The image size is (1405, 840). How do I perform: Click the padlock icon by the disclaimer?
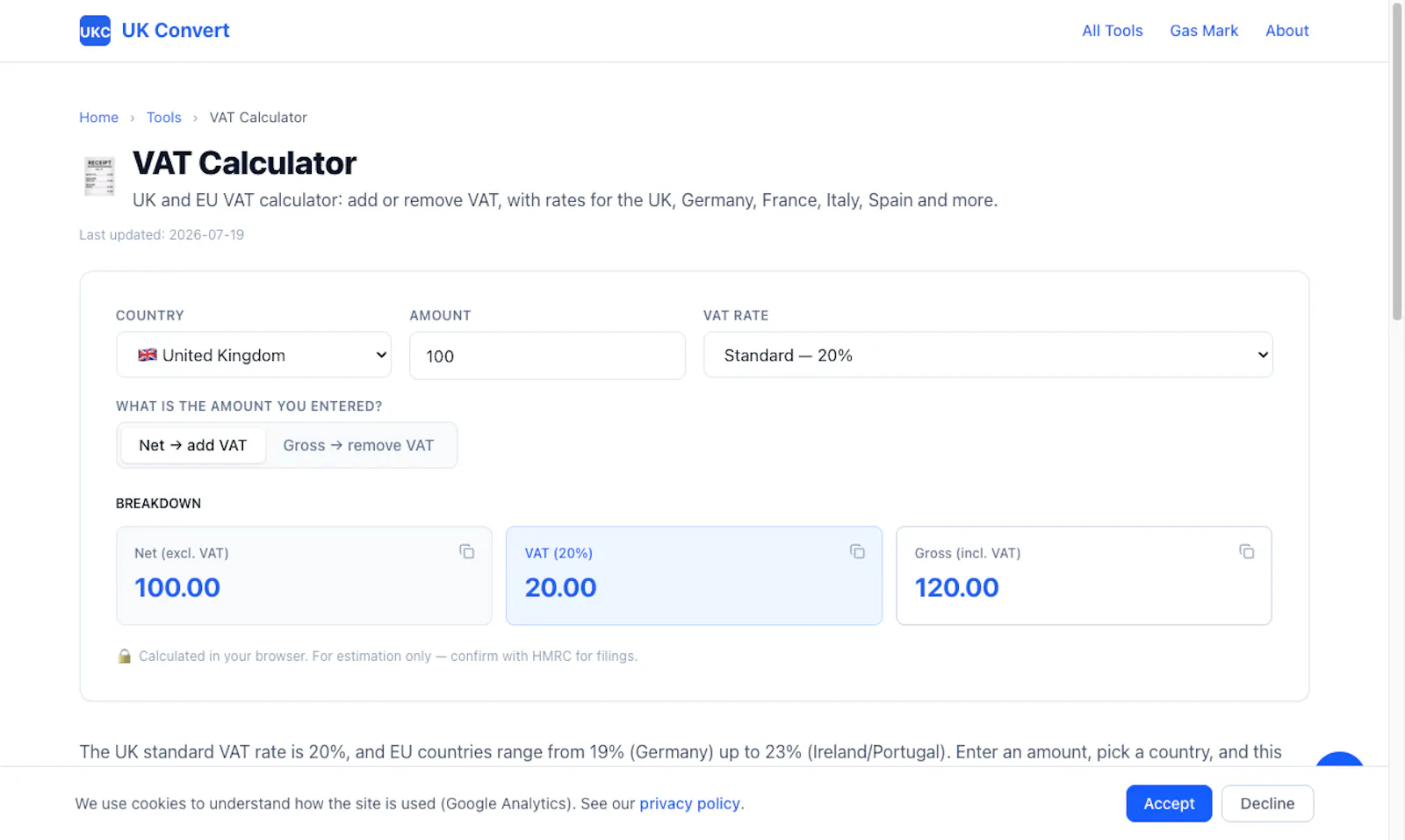tap(125, 657)
